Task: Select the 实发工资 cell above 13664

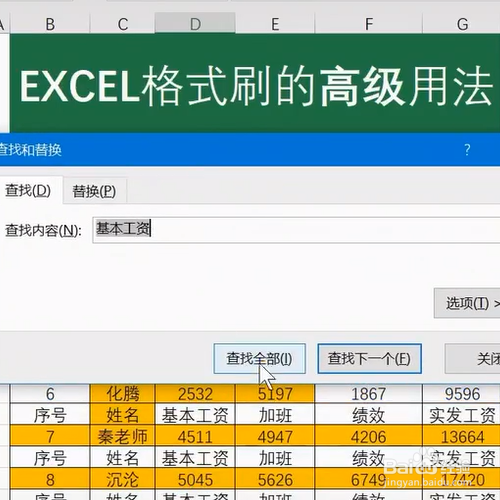Action: tap(462, 415)
